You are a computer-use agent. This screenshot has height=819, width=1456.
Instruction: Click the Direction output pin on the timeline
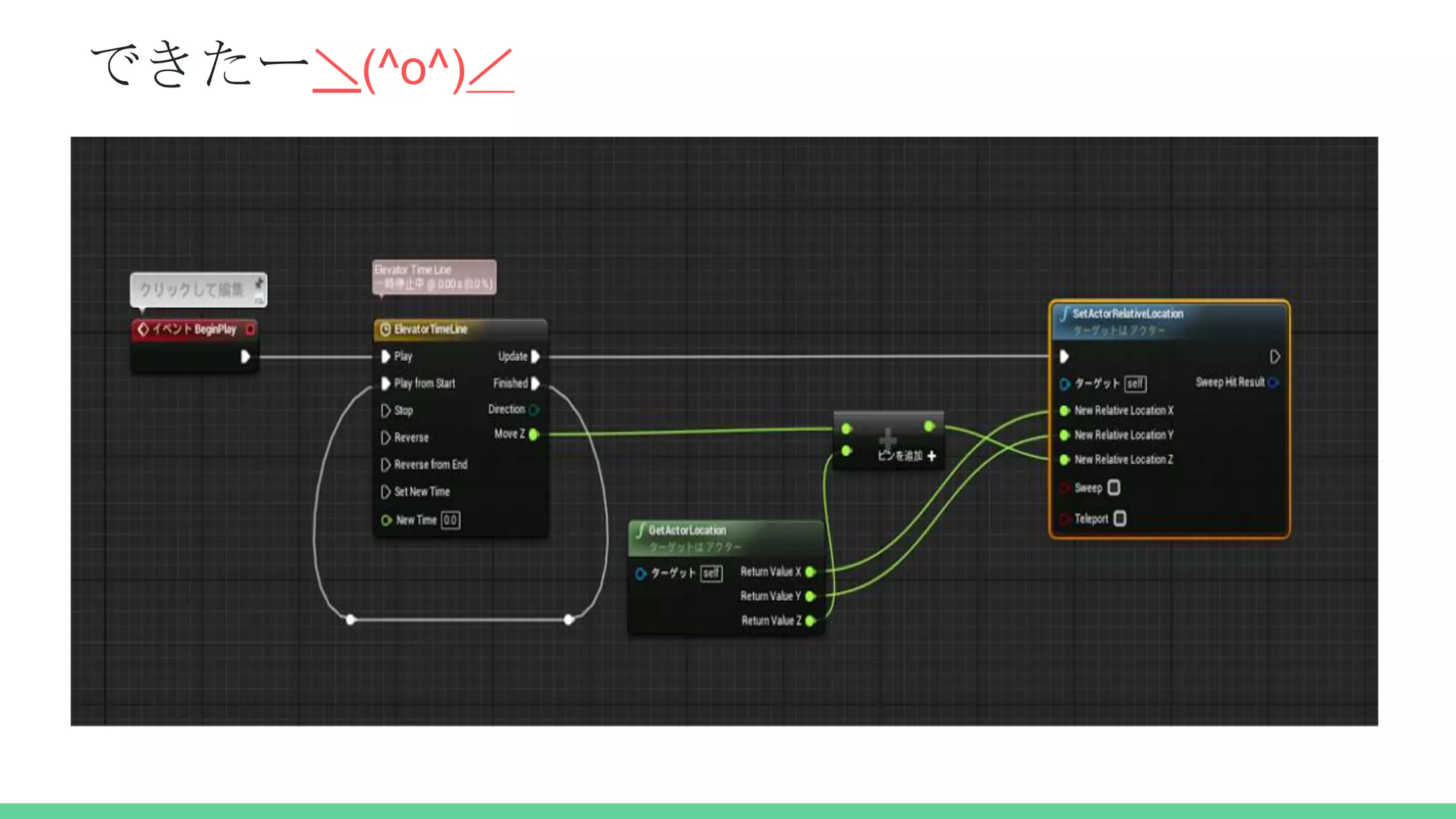(x=534, y=409)
